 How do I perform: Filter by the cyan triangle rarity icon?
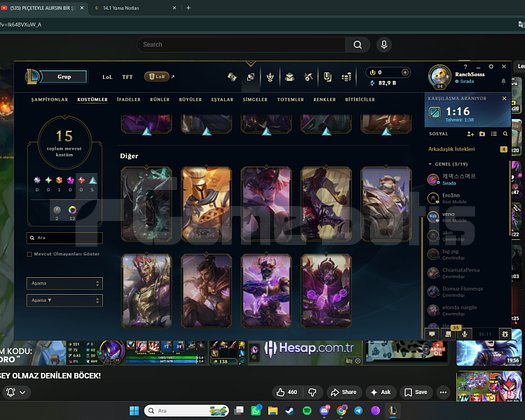93,181
